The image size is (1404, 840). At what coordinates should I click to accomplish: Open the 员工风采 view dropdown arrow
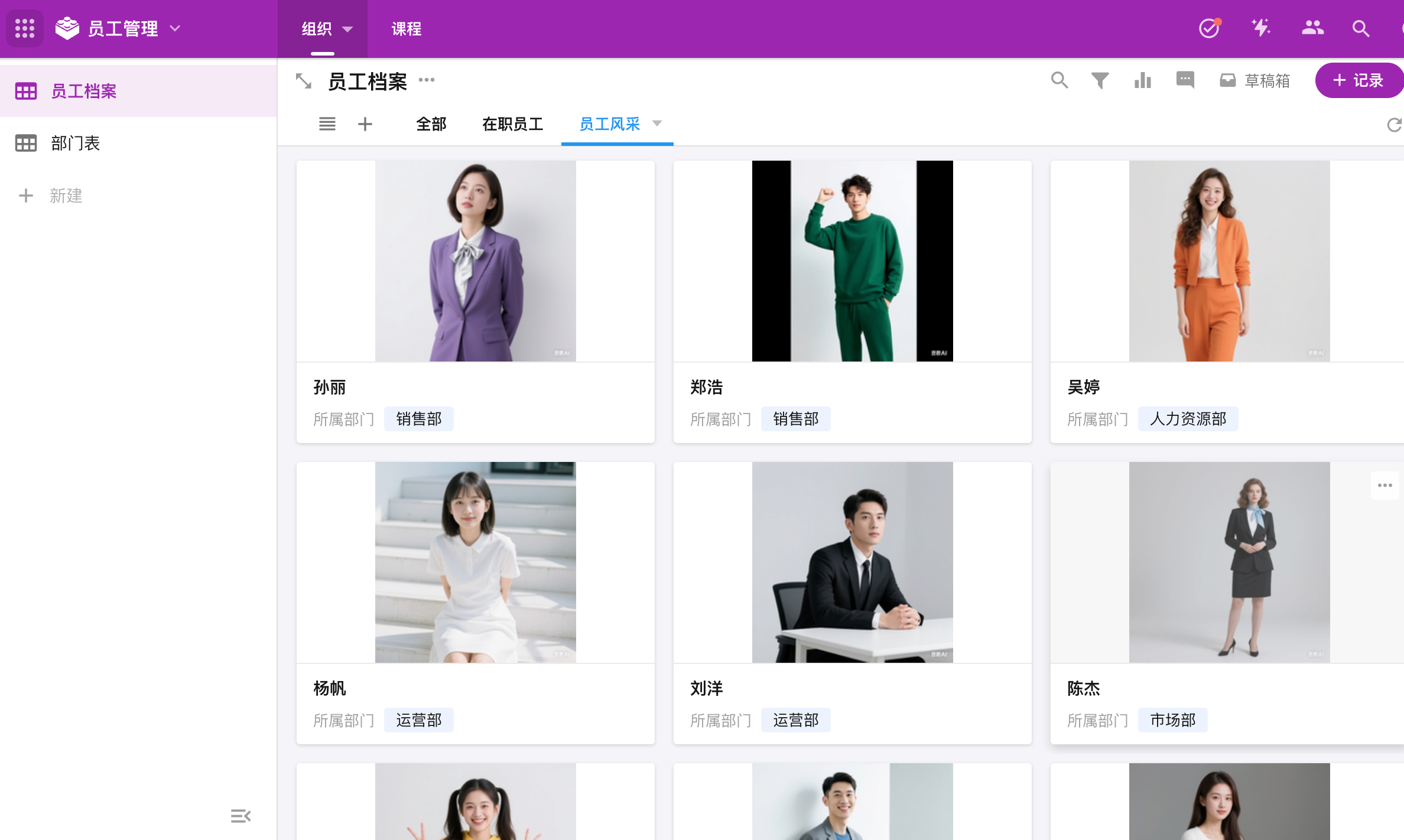pyautogui.click(x=657, y=123)
